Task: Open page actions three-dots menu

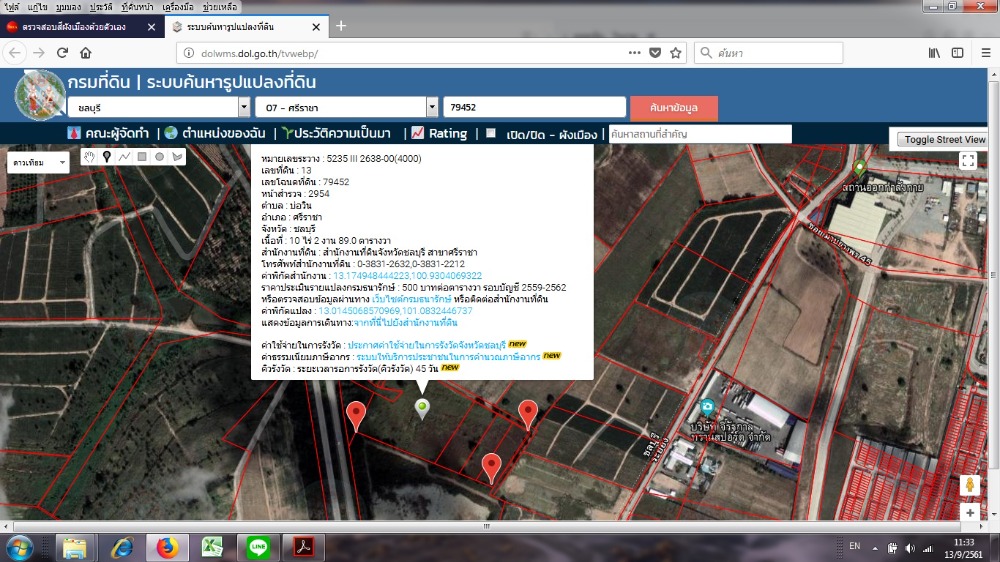Action: click(634, 53)
